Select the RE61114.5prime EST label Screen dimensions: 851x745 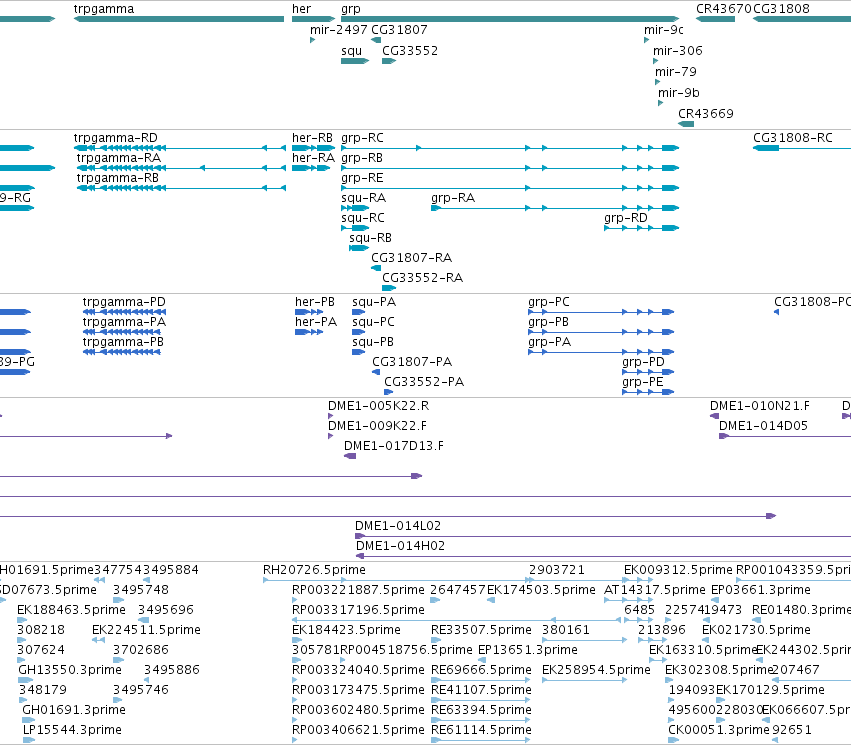click(481, 730)
